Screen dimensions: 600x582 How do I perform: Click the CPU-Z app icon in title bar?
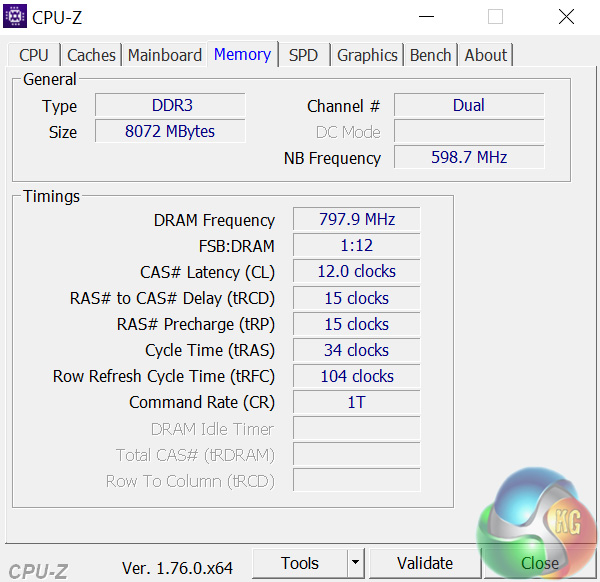(x=15, y=16)
